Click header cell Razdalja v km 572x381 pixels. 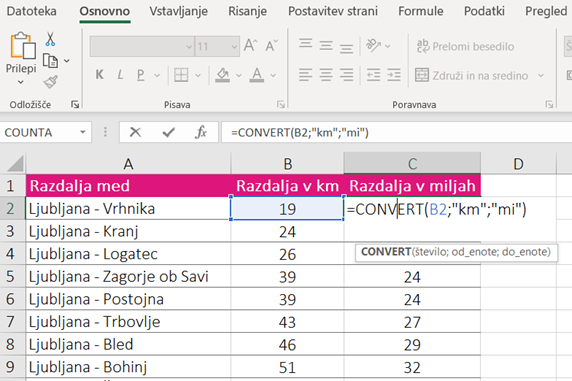pos(287,186)
